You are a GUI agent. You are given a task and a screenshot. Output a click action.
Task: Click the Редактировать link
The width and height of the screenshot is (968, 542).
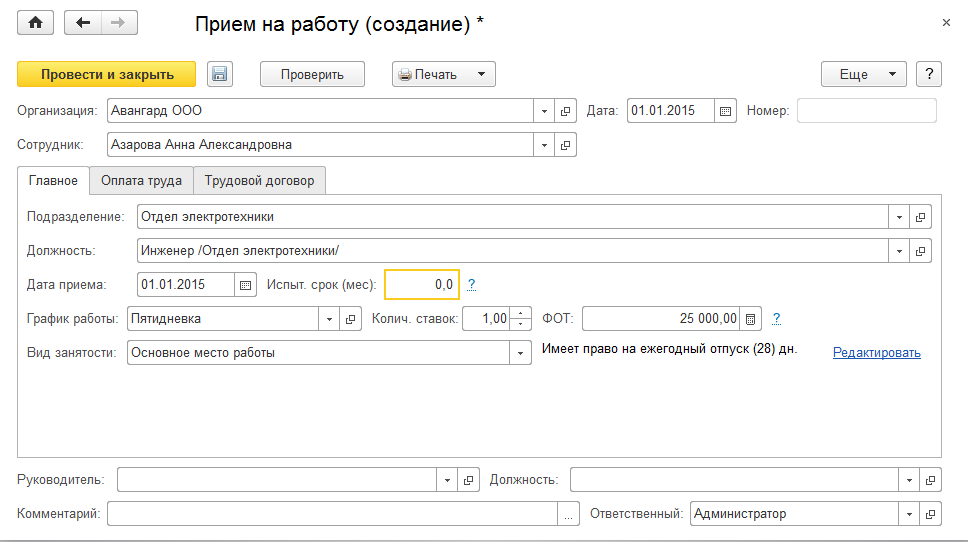click(x=876, y=353)
